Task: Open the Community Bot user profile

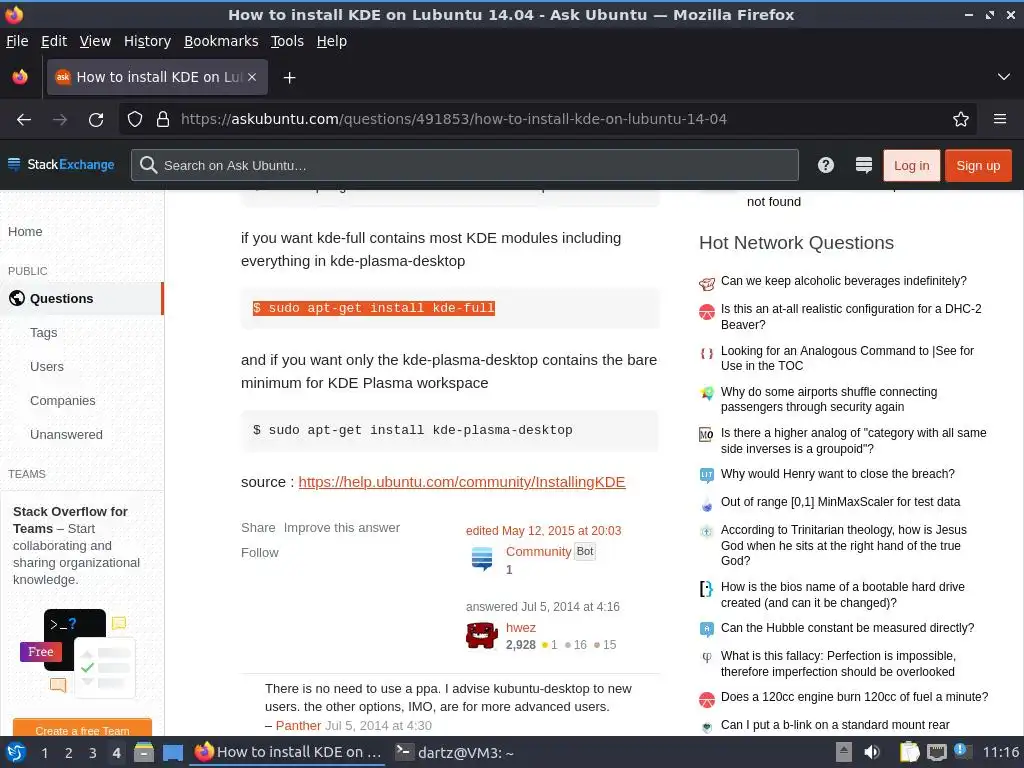Action: click(538, 551)
